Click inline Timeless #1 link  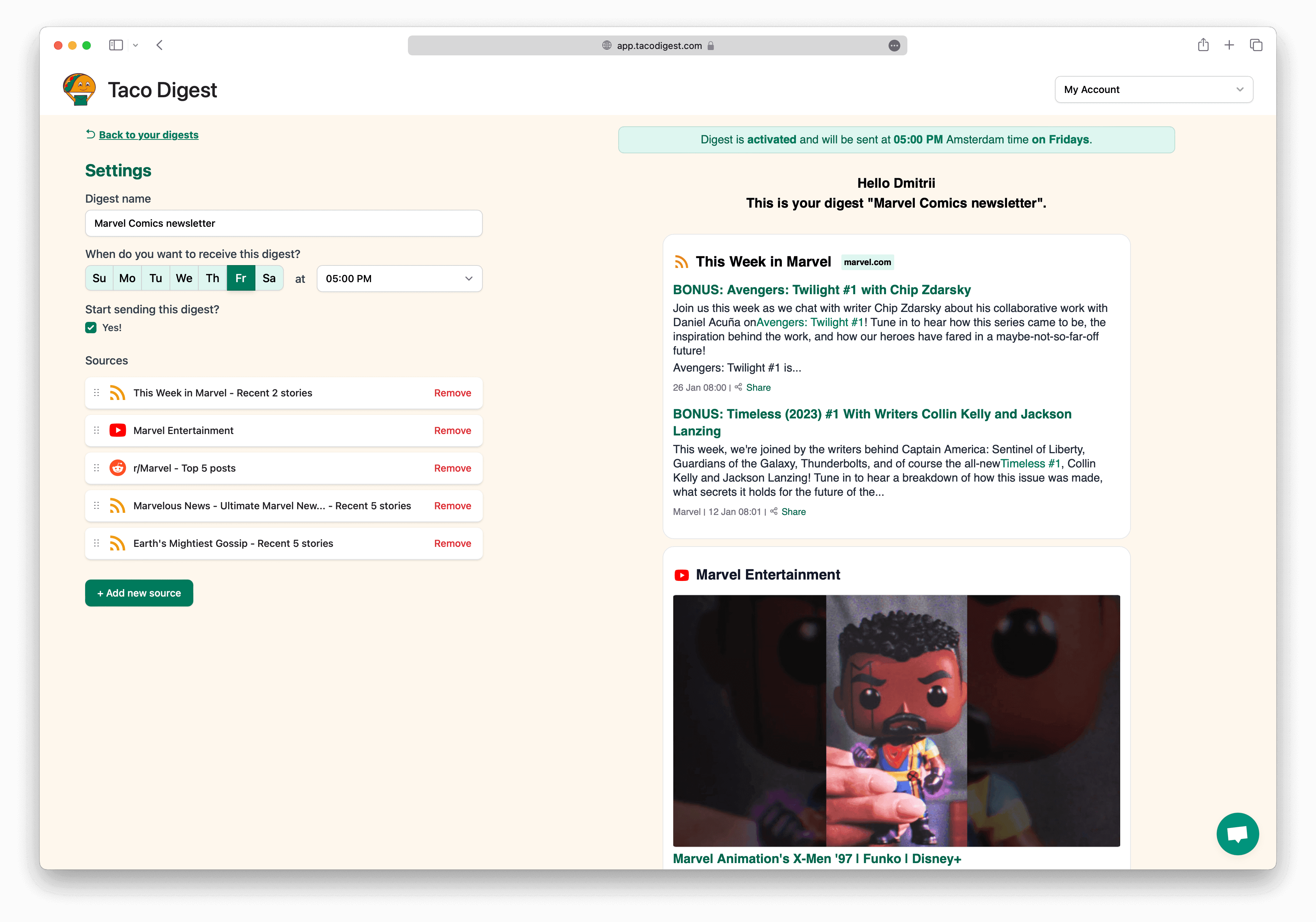click(x=1030, y=463)
